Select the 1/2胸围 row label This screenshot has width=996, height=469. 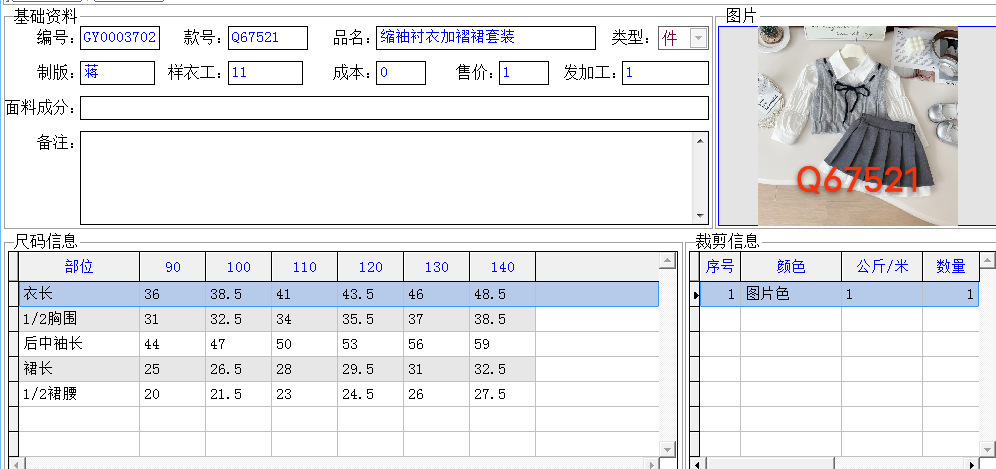click(x=79, y=319)
